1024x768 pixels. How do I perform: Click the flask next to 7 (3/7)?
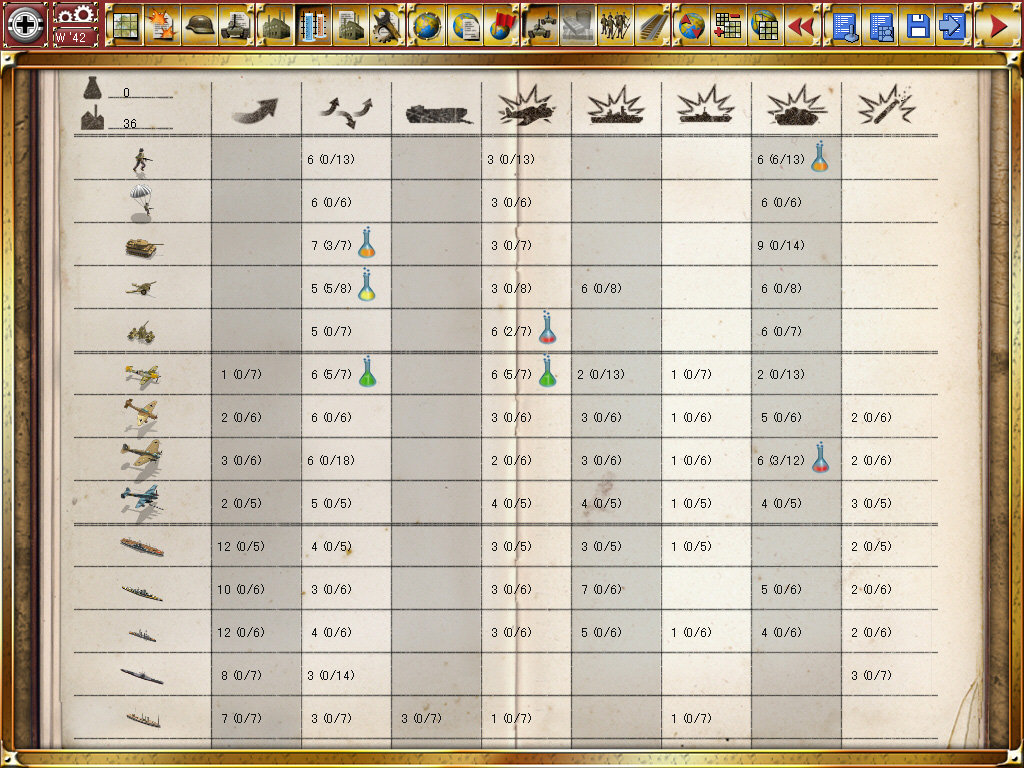point(366,243)
